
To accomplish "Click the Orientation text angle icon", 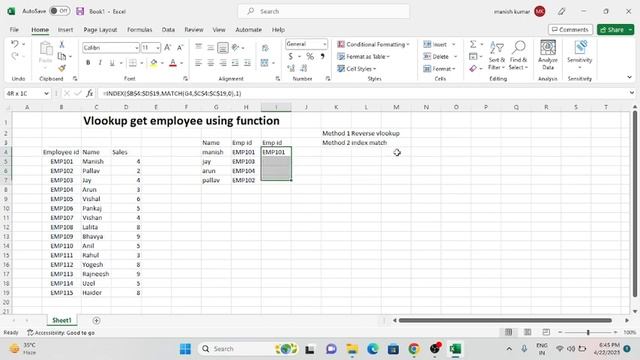I will point(236,48).
